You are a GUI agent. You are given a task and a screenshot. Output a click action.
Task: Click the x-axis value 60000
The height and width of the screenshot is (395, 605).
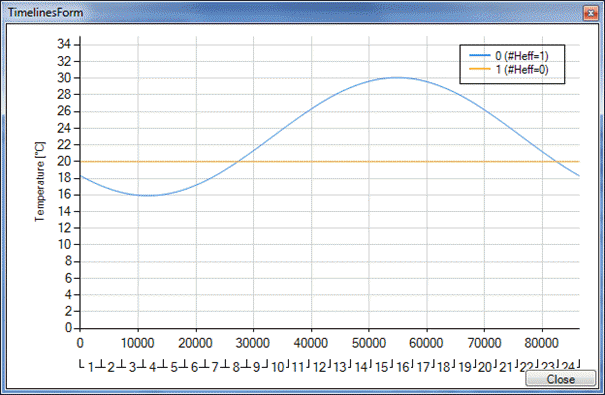426,343
